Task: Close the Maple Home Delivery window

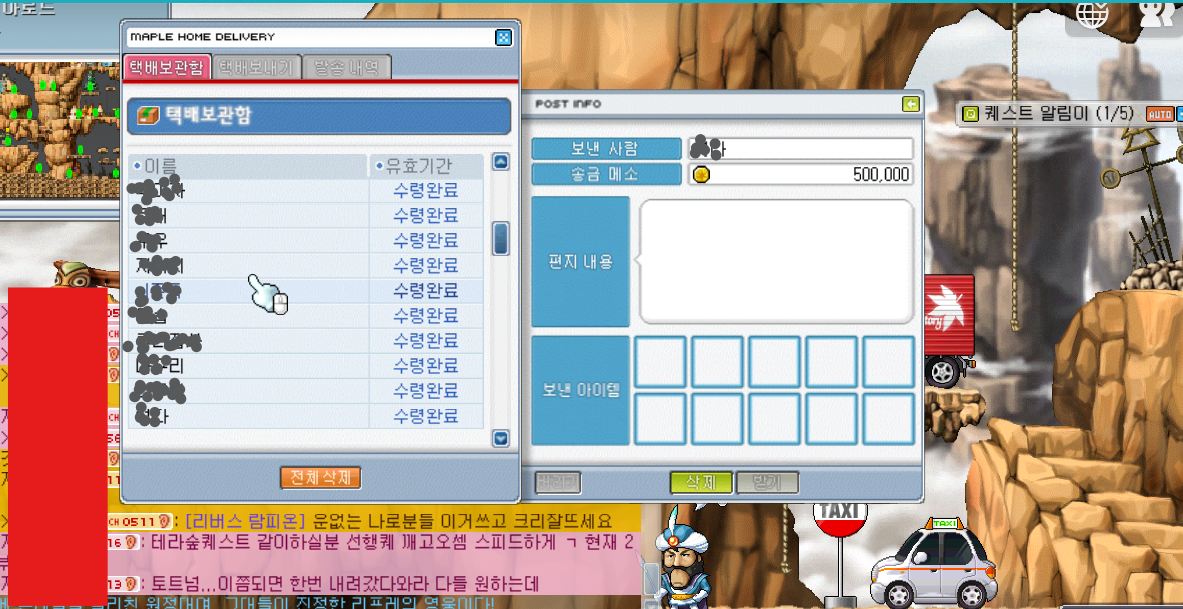Action: pos(503,37)
